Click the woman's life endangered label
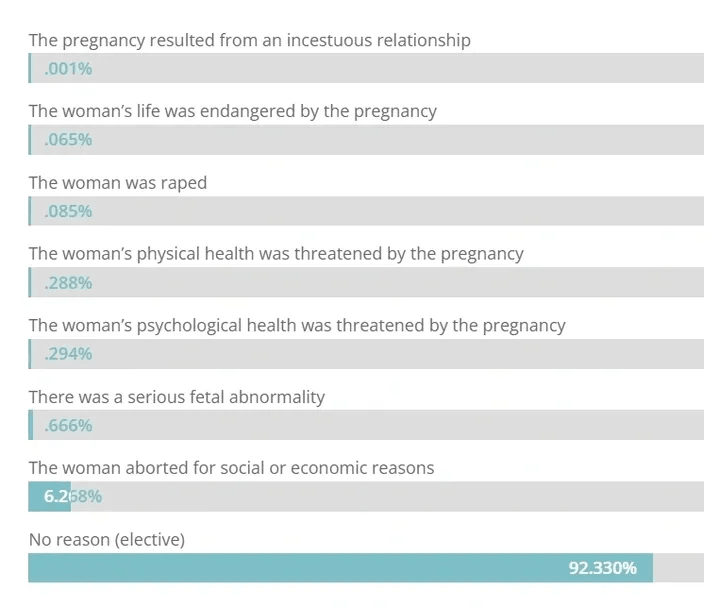 pyautogui.click(x=232, y=111)
